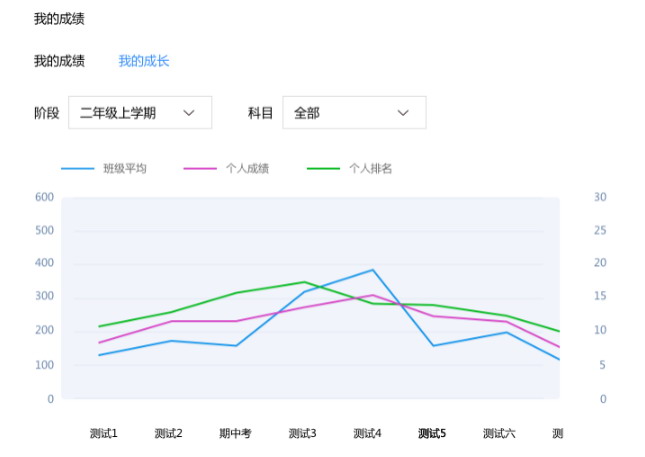Click the 测试4 x-axis label
The width and height of the screenshot is (645, 457).
(x=368, y=433)
